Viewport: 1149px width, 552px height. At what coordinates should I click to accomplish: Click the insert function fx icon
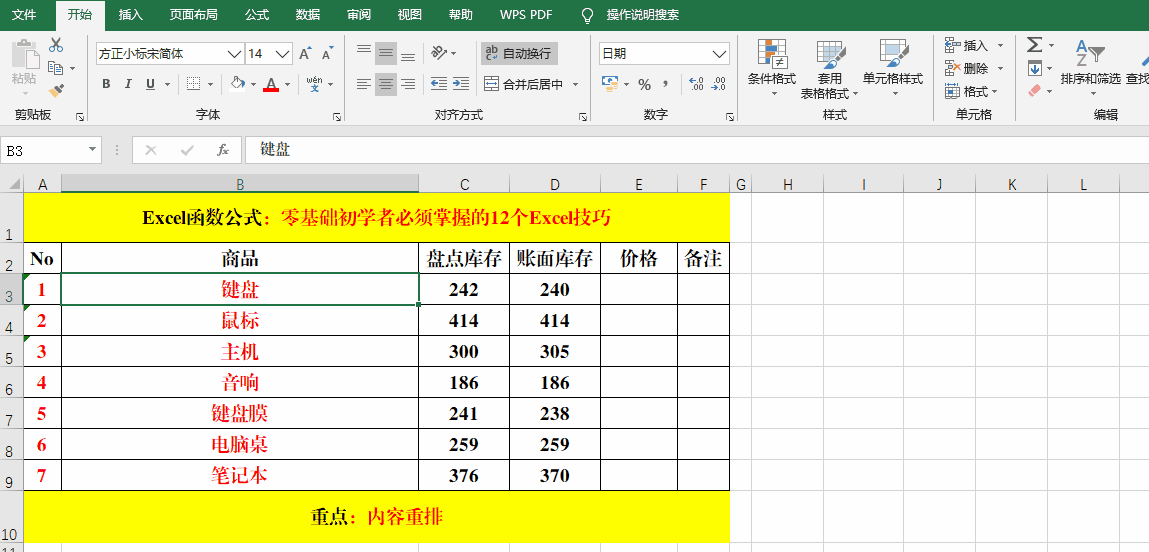[x=223, y=150]
